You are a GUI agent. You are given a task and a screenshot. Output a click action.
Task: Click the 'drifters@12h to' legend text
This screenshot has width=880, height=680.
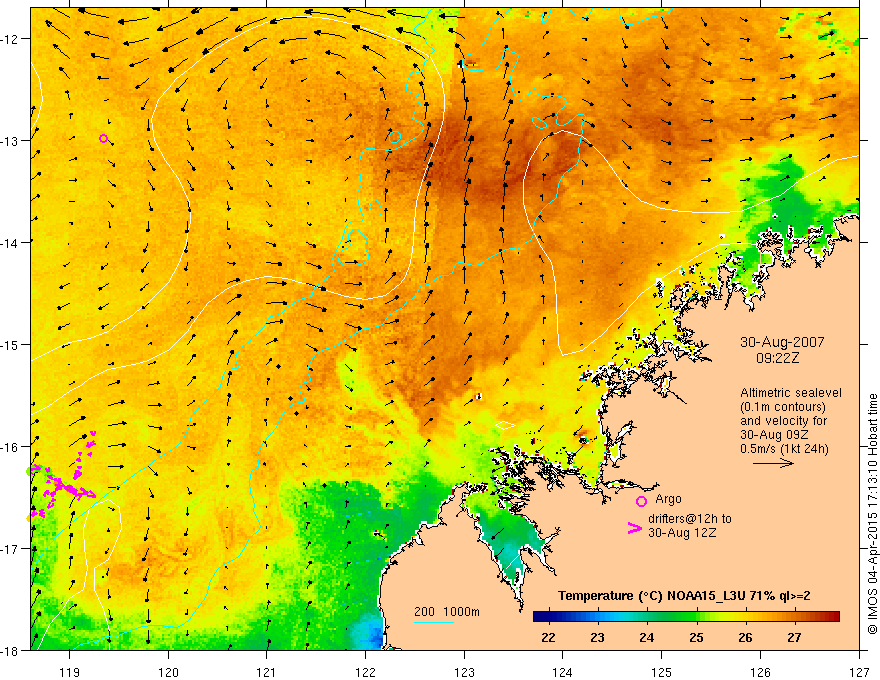(x=690, y=519)
